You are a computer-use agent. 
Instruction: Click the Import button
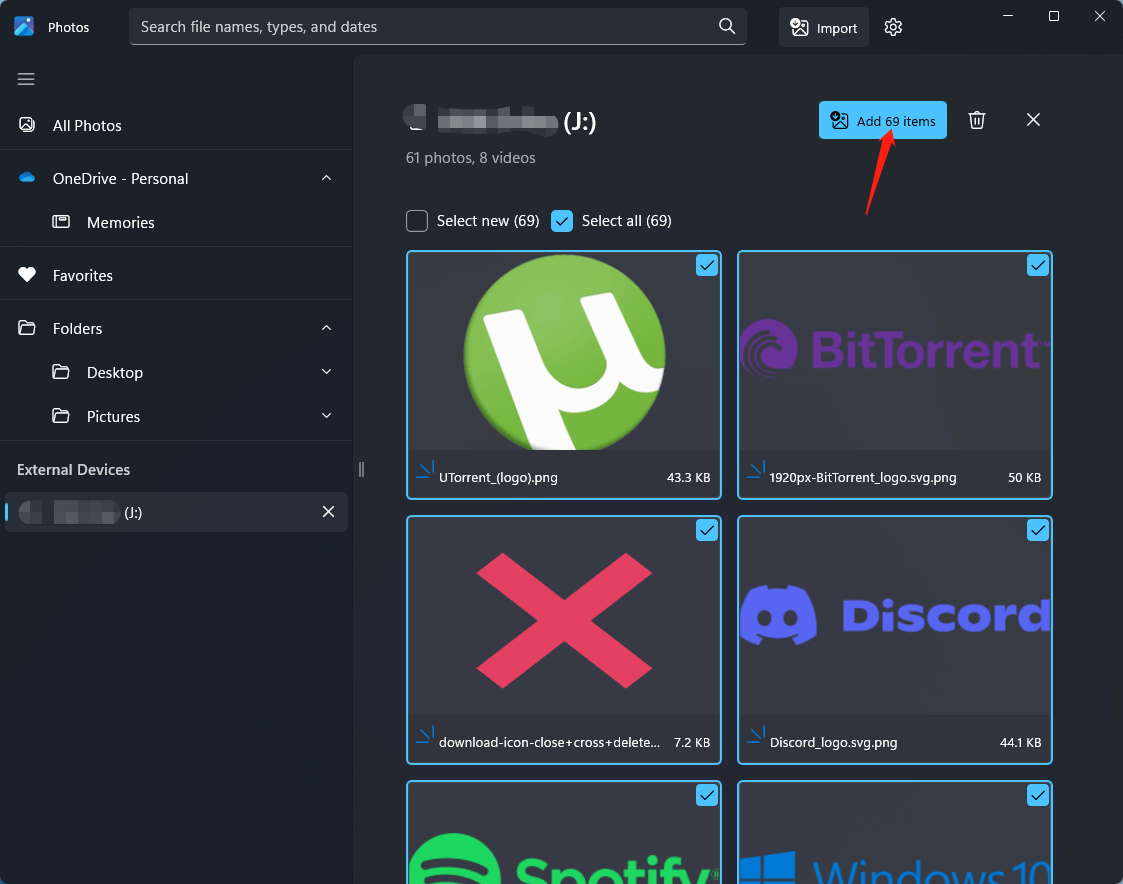pyautogui.click(x=824, y=27)
